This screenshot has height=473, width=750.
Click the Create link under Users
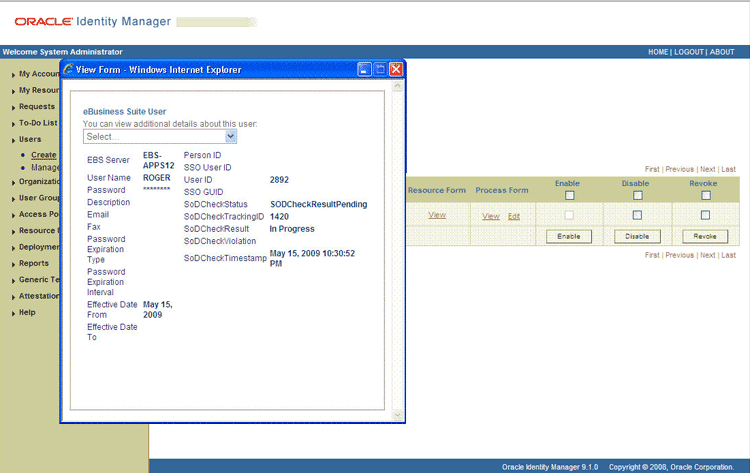[44, 155]
